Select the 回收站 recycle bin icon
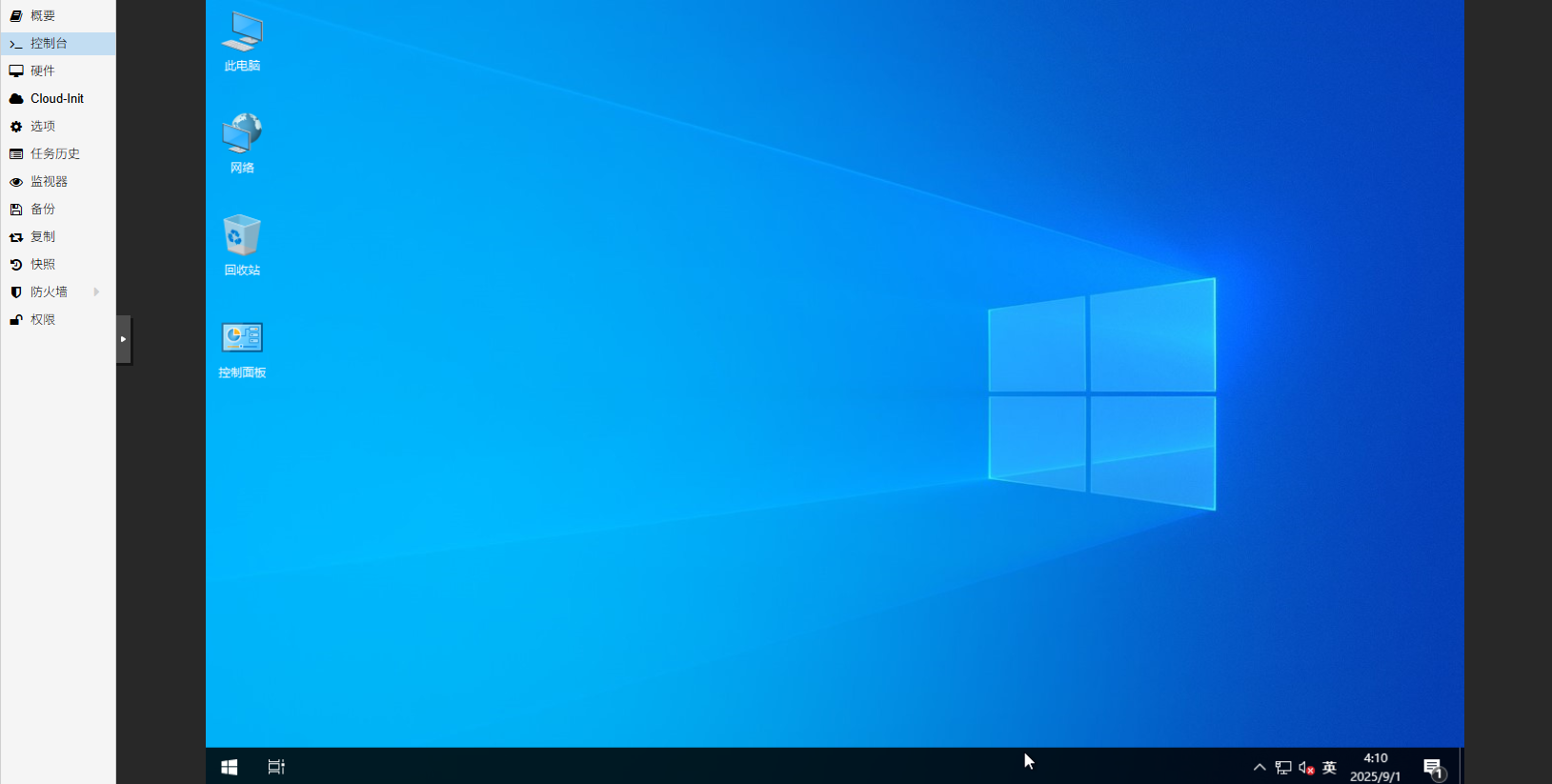 tap(242, 245)
